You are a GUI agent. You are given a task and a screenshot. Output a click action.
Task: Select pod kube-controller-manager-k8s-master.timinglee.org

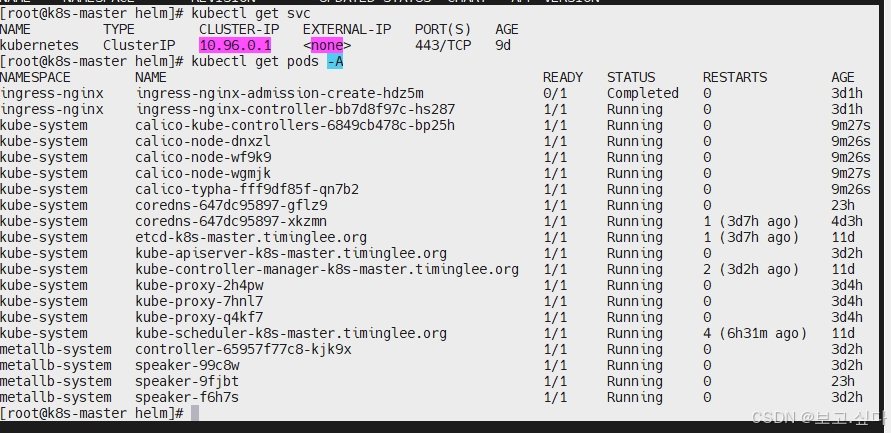(x=327, y=269)
